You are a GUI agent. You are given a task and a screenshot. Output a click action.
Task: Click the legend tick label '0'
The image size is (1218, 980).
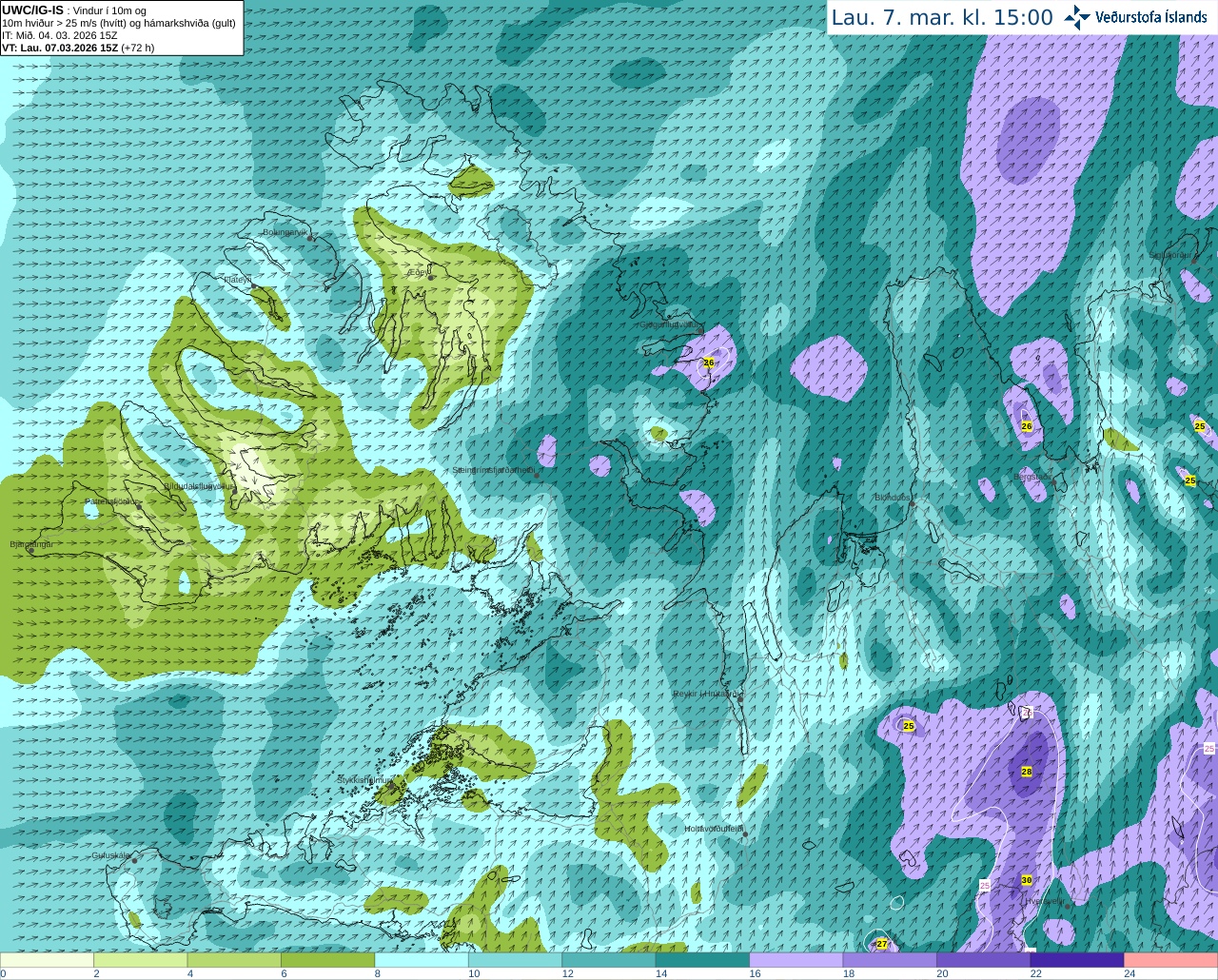[x=4, y=973]
